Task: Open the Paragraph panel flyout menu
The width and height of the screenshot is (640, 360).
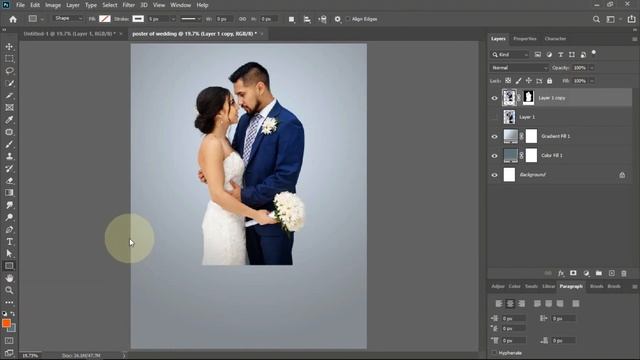Action: [x=634, y=287]
